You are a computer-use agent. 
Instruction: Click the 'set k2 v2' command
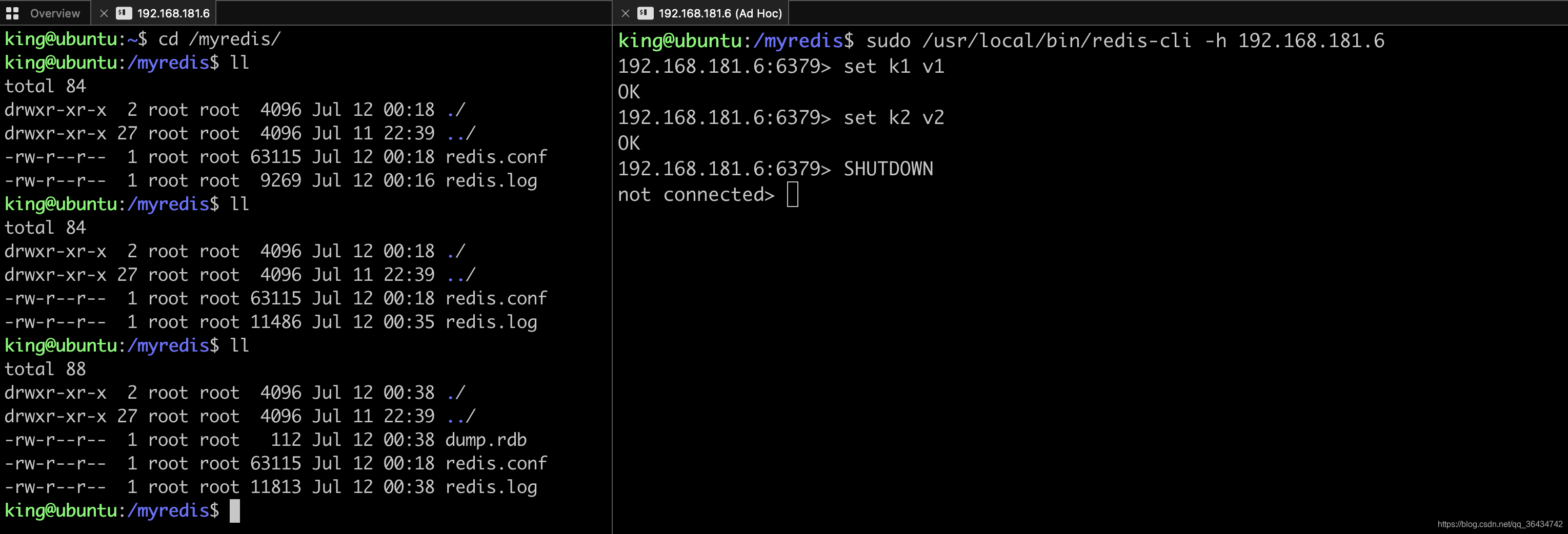pos(894,117)
